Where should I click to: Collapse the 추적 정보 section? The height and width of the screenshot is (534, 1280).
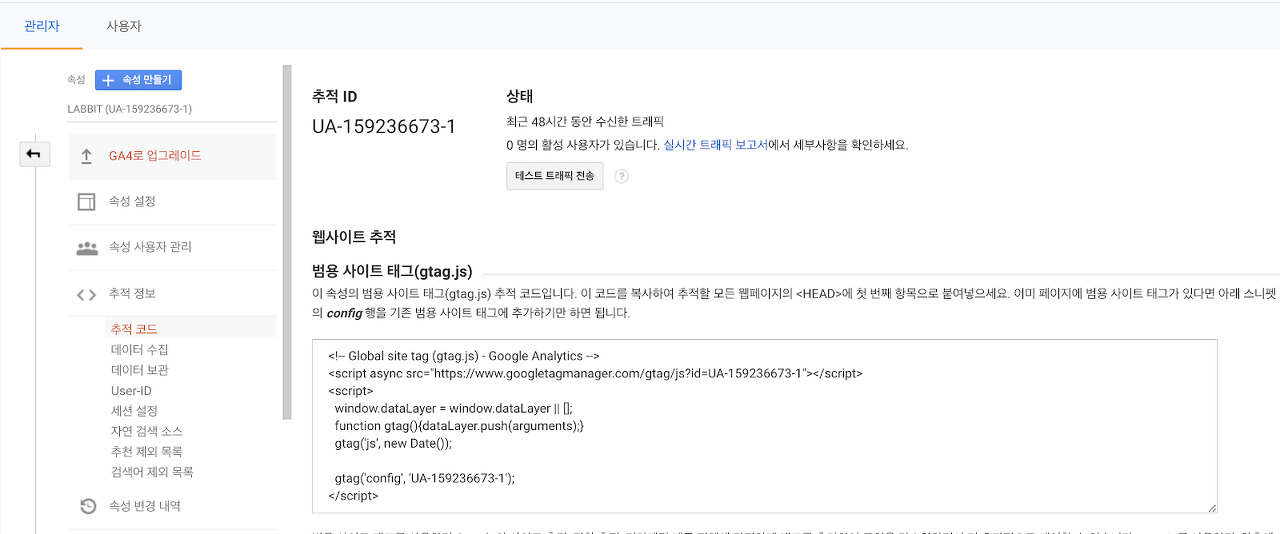132,294
